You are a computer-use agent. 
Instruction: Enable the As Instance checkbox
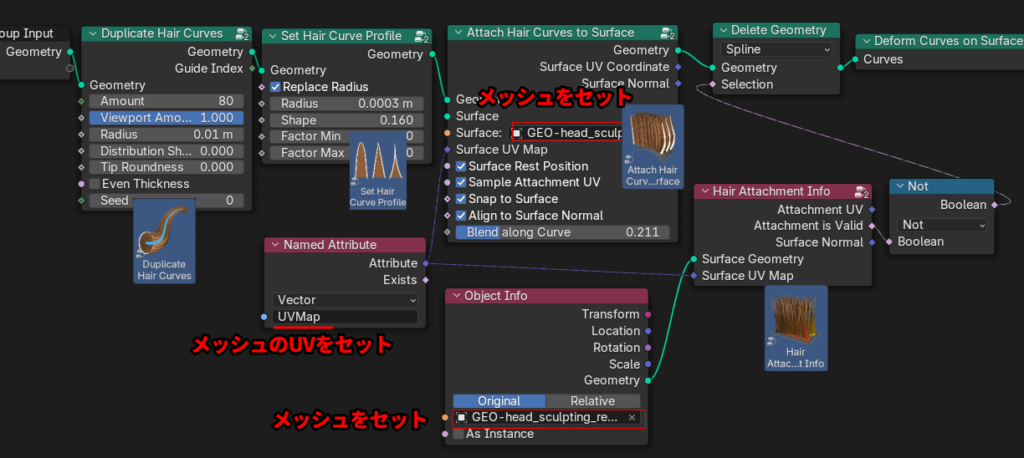pyautogui.click(x=459, y=434)
